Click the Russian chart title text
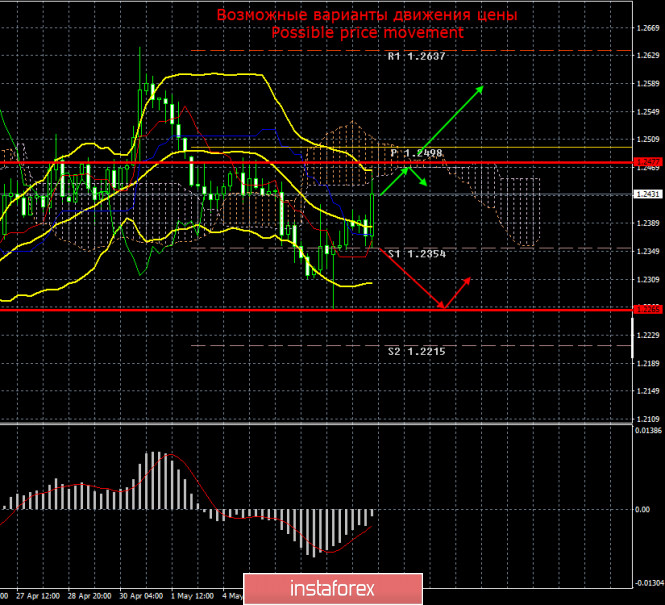 pos(367,15)
